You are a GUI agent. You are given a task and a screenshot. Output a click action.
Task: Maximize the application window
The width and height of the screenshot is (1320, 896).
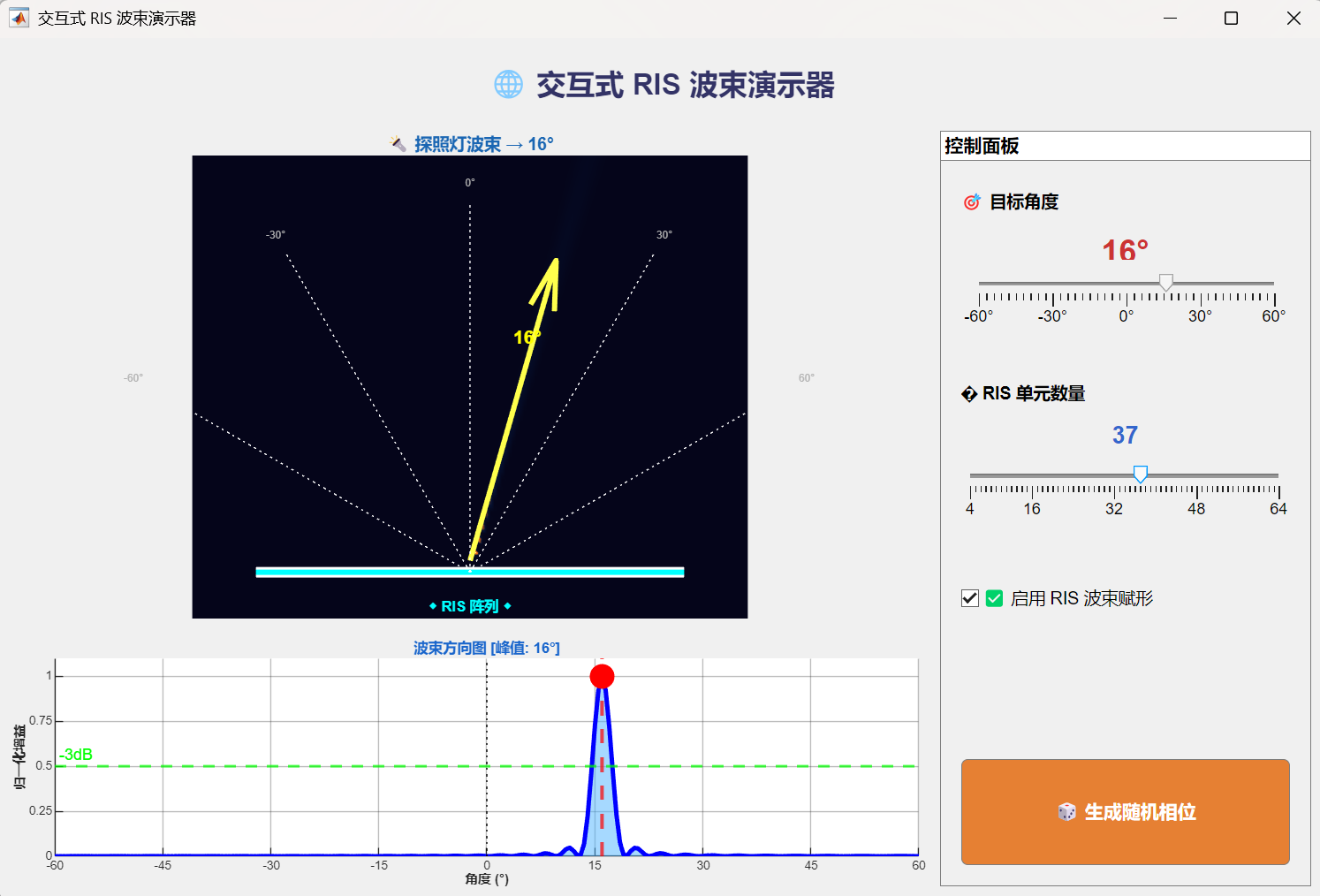click(1231, 18)
